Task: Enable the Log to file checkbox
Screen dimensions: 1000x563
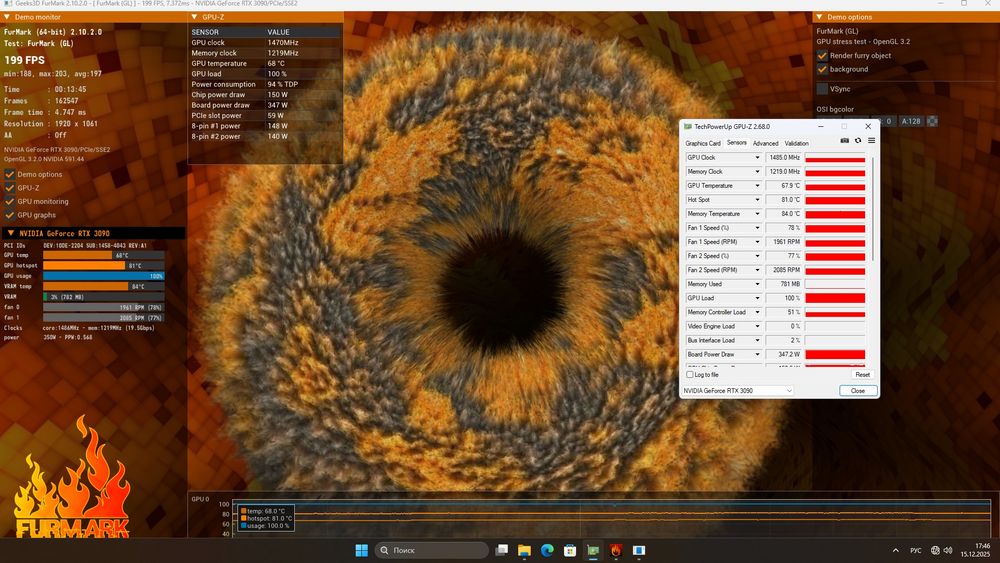Action: coord(689,374)
